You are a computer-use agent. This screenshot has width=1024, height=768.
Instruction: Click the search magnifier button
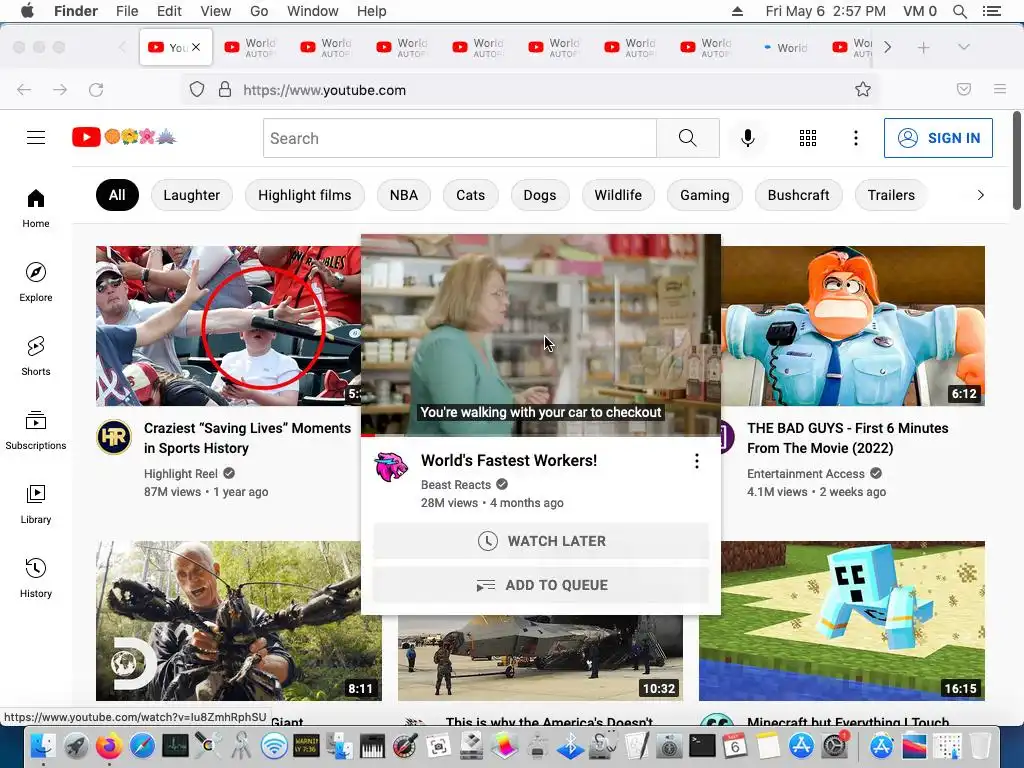click(x=688, y=138)
